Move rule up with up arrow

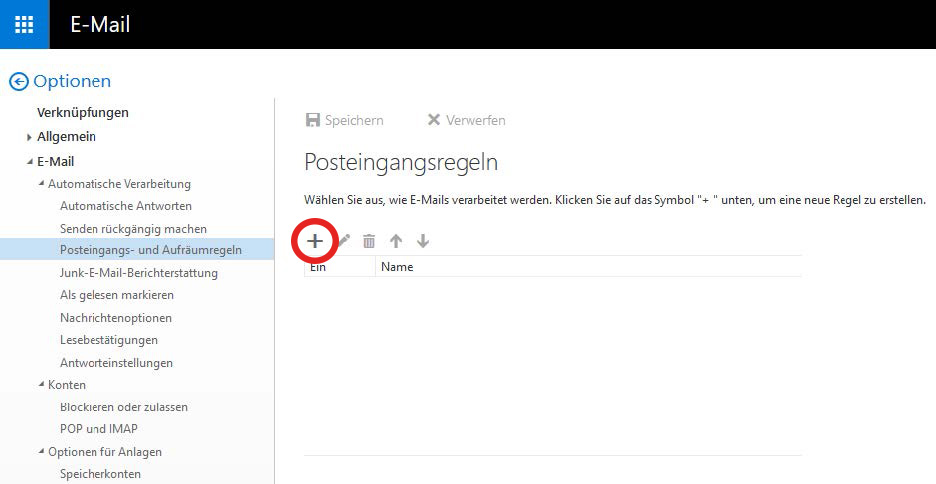396,241
